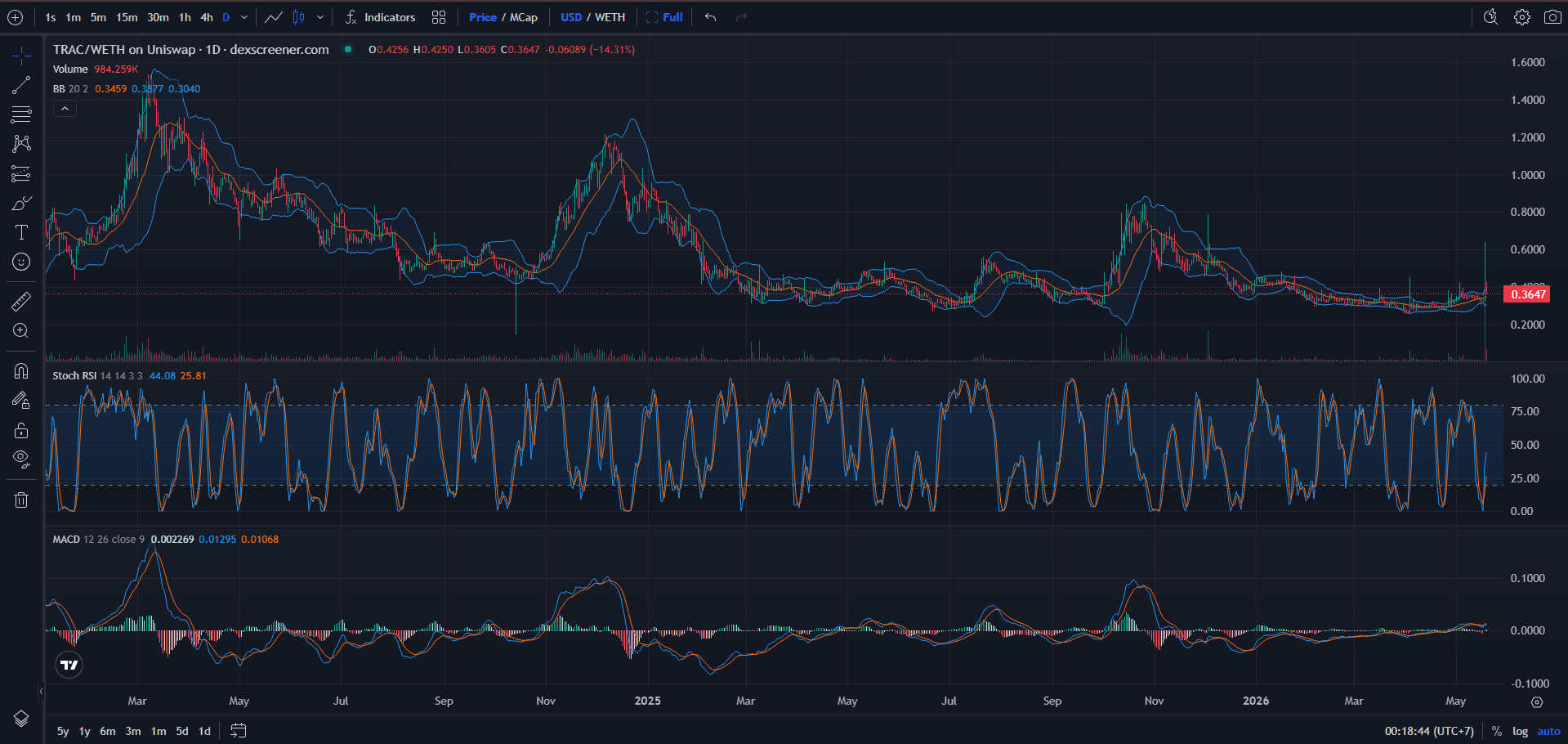Set date range to 5y
The width and height of the screenshot is (1568, 744).
point(63,731)
